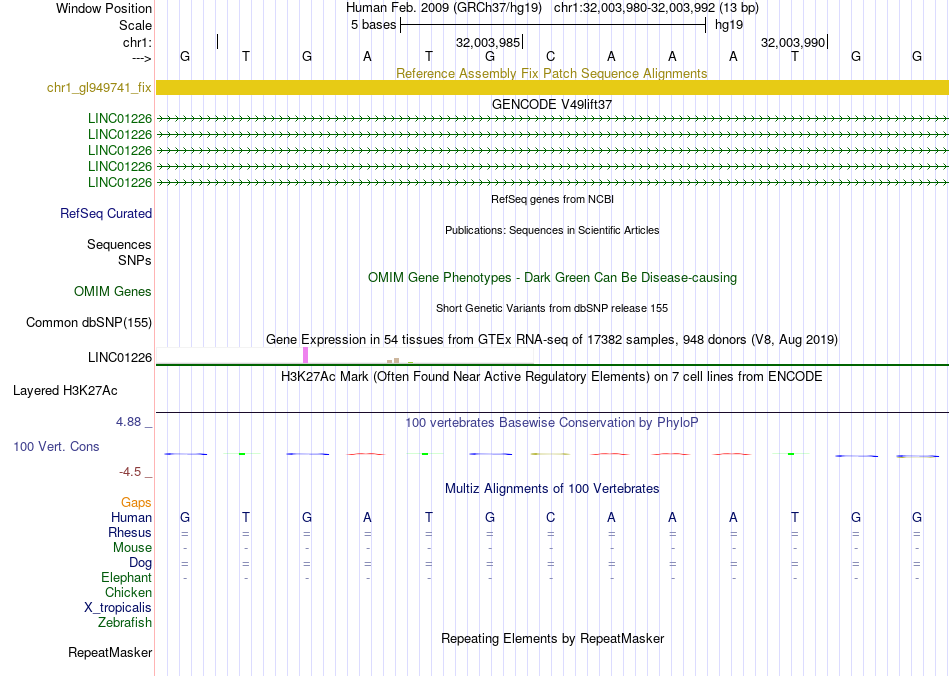
Task: Click the Gaps label in Multiz track
Action: (x=136, y=502)
